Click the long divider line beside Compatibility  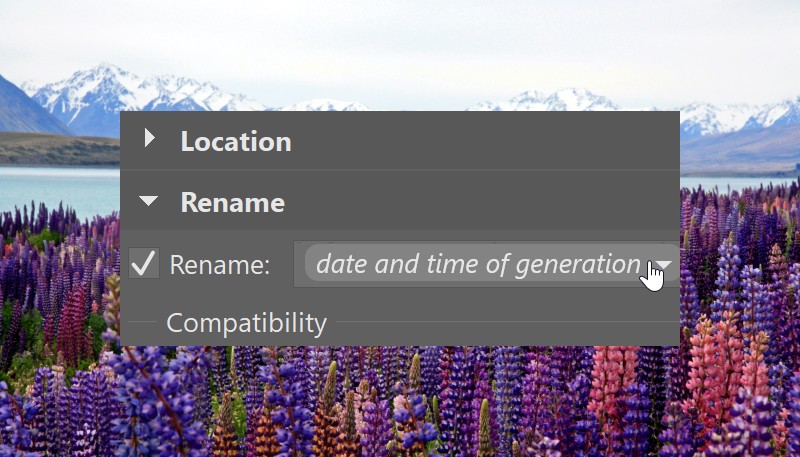tap(508, 322)
